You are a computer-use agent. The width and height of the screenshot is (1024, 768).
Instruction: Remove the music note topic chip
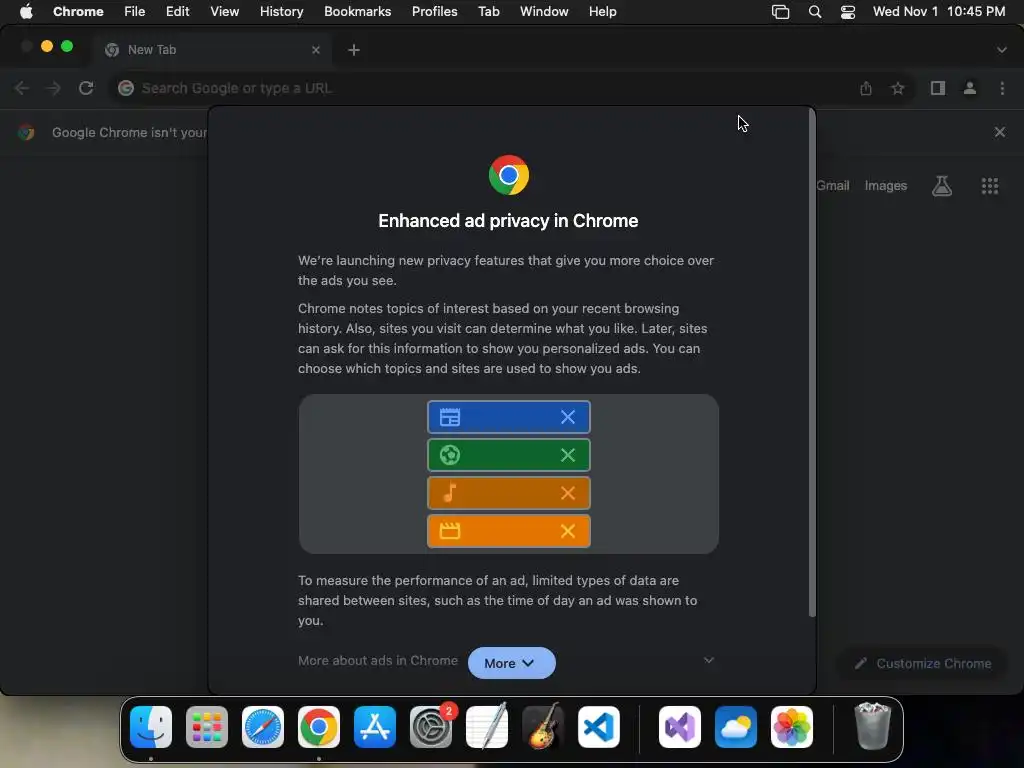pos(568,493)
